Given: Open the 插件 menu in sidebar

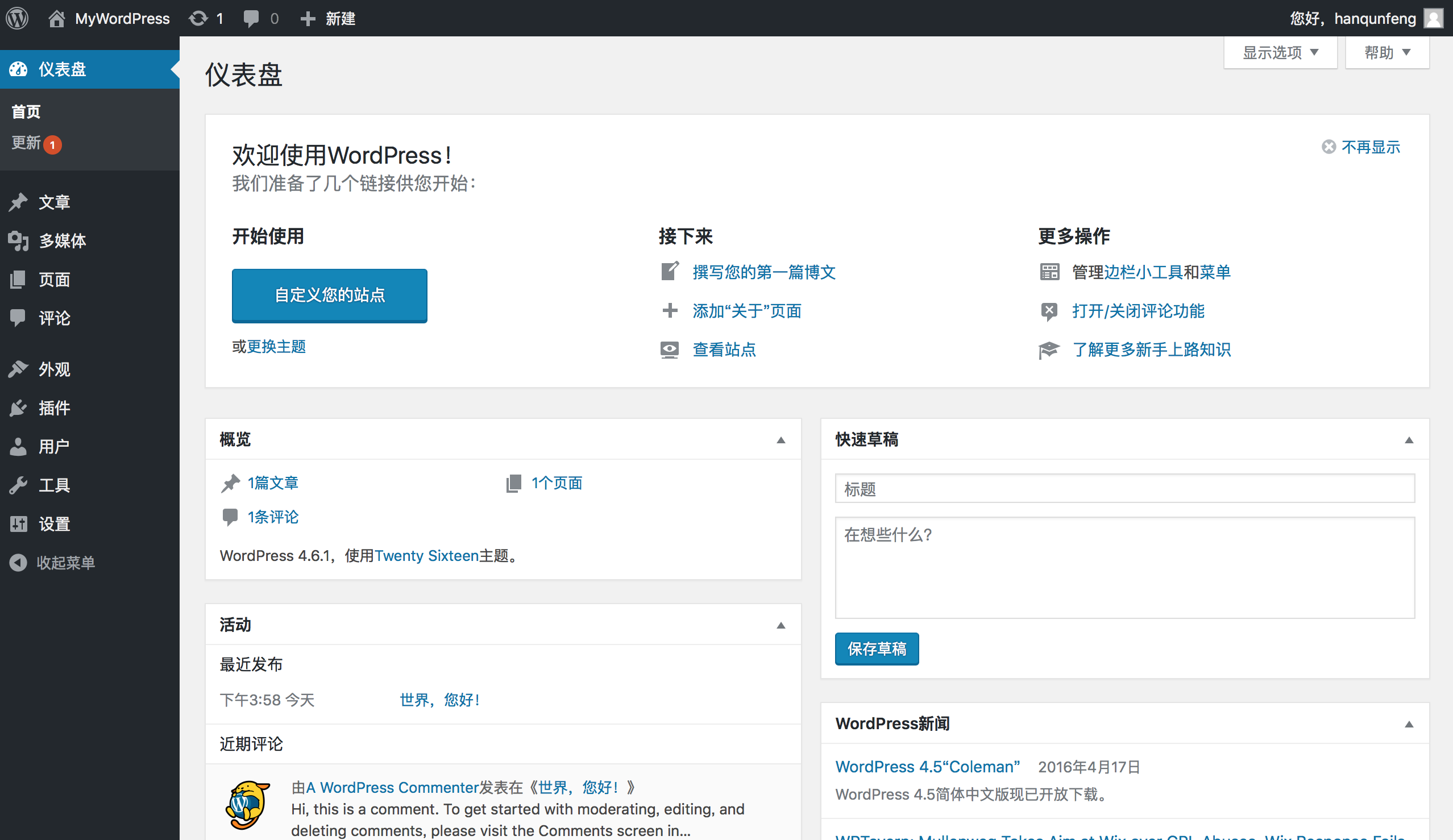Looking at the screenshot, I should [x=89, y=407].
